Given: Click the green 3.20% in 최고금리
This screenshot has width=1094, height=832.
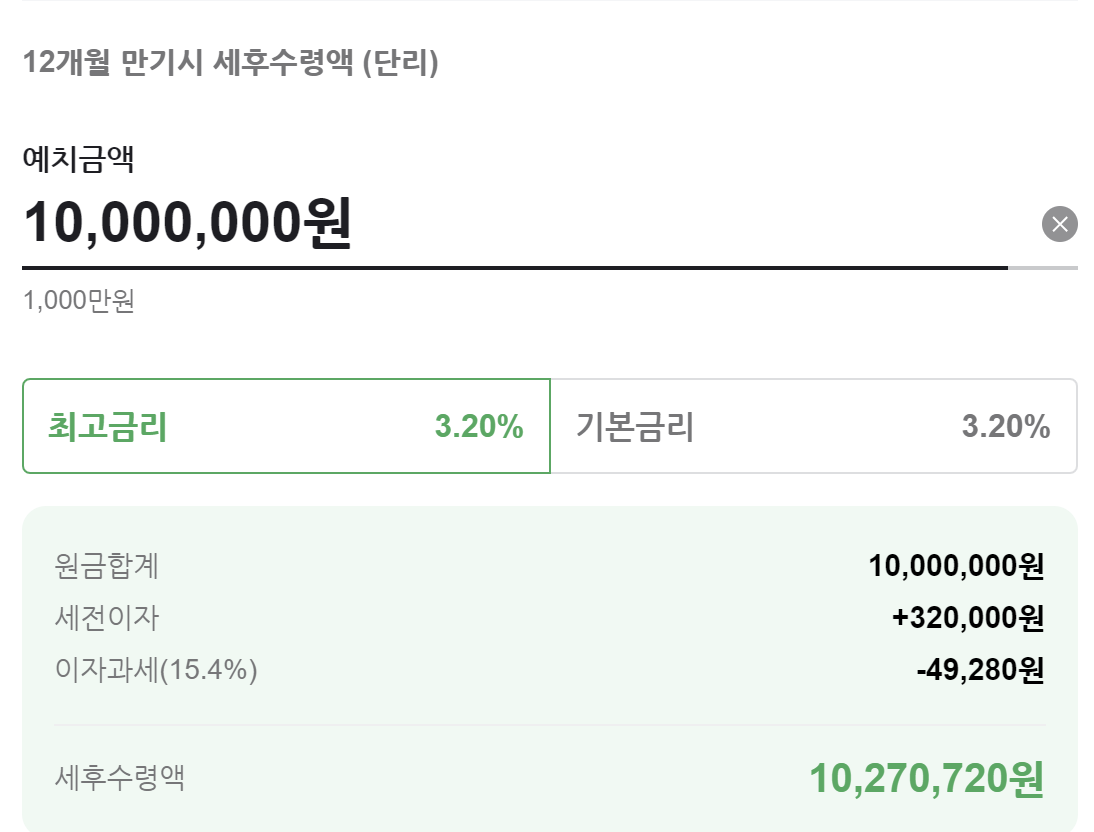Looking at the screenshot, I should 479,426.
